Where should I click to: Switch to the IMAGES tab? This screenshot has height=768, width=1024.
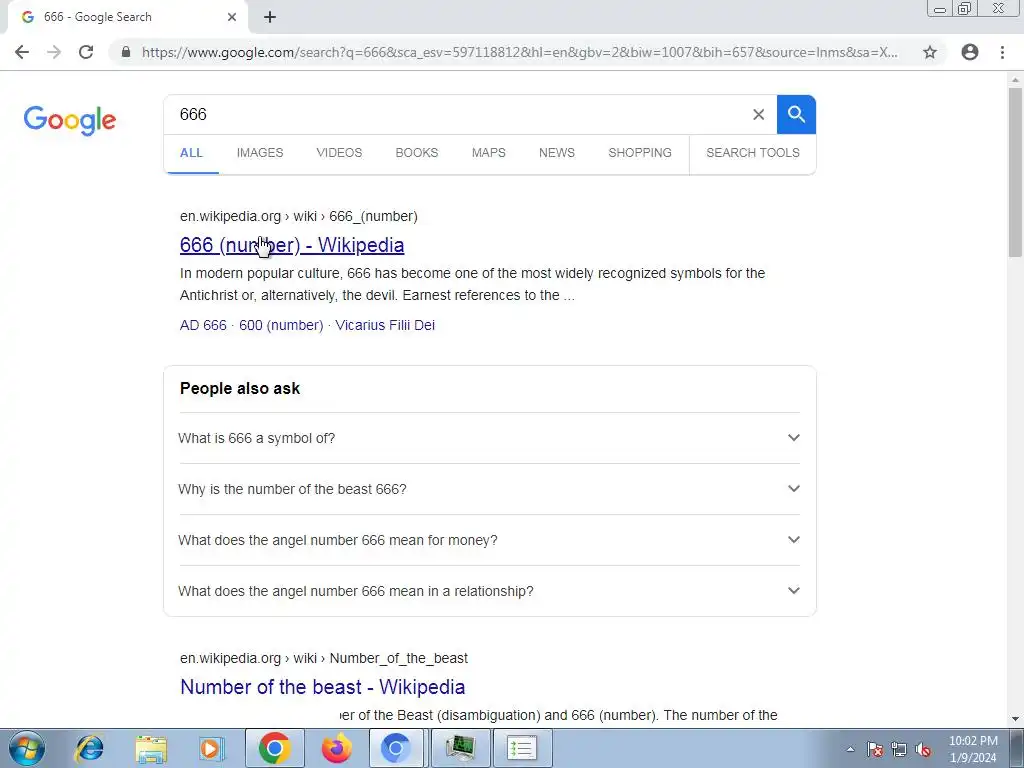point(260,153)
